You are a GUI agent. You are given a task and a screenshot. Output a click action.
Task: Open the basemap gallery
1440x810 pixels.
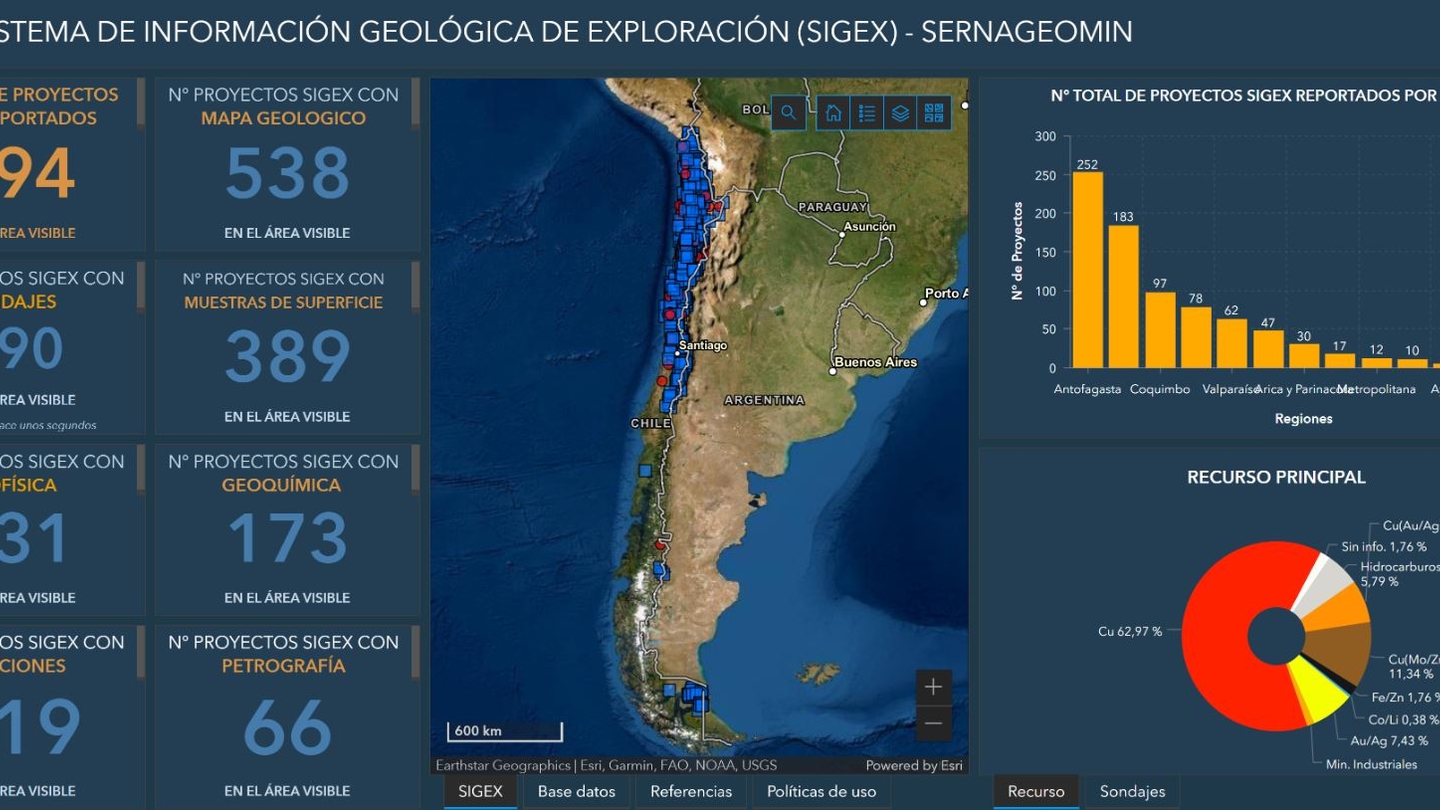934,113
